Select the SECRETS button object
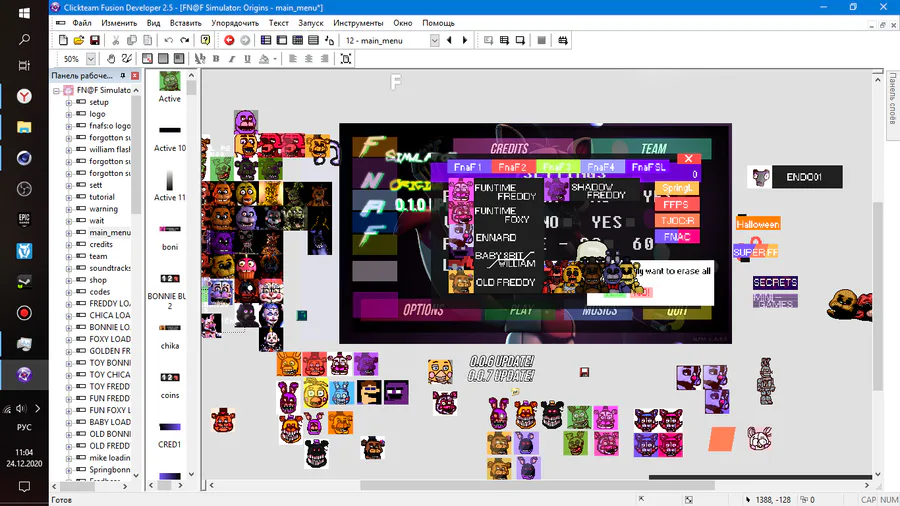 click(x=775, y=282)
